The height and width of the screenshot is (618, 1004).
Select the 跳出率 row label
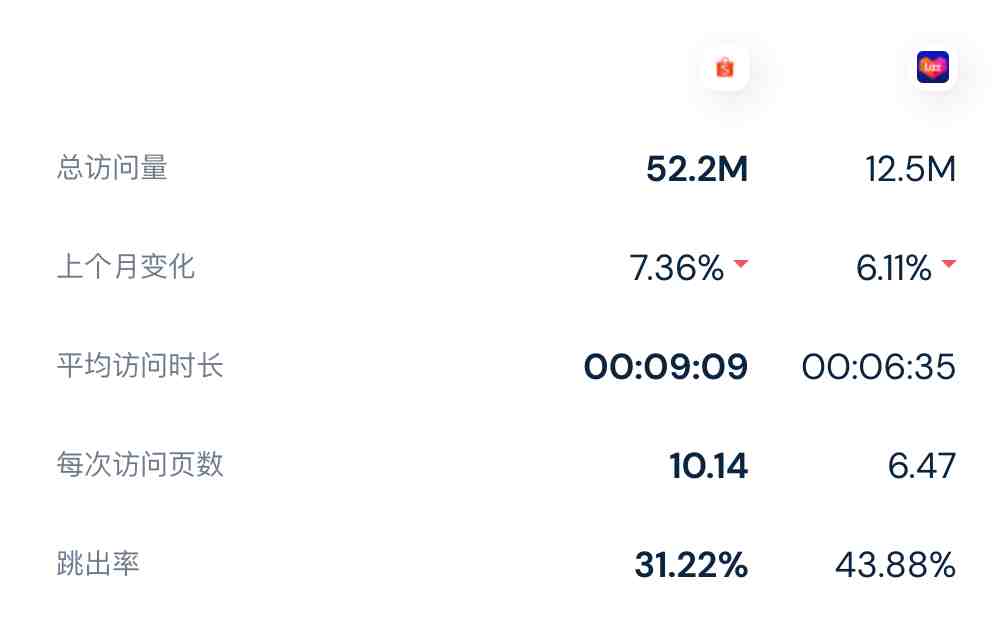point(98,564)
